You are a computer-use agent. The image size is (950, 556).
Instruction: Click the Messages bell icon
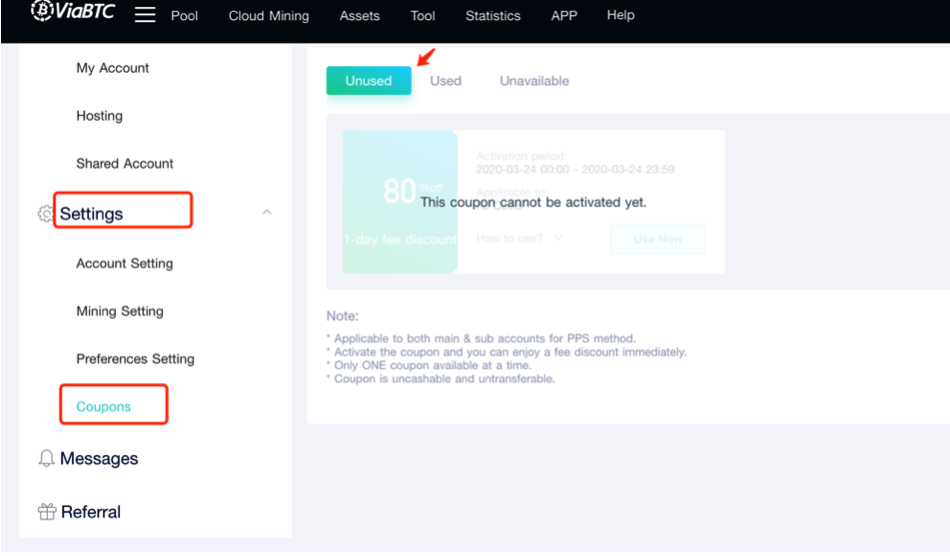46,458
